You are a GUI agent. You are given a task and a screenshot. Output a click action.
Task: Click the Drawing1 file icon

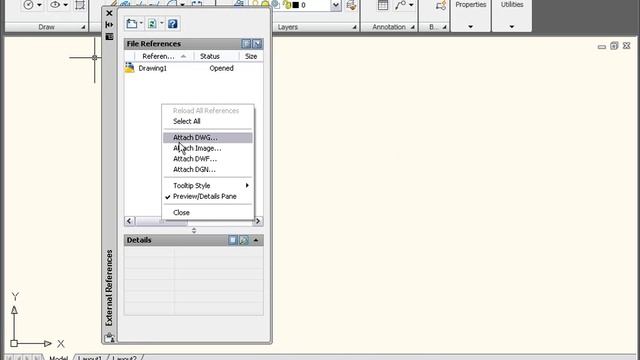(130, 68)
